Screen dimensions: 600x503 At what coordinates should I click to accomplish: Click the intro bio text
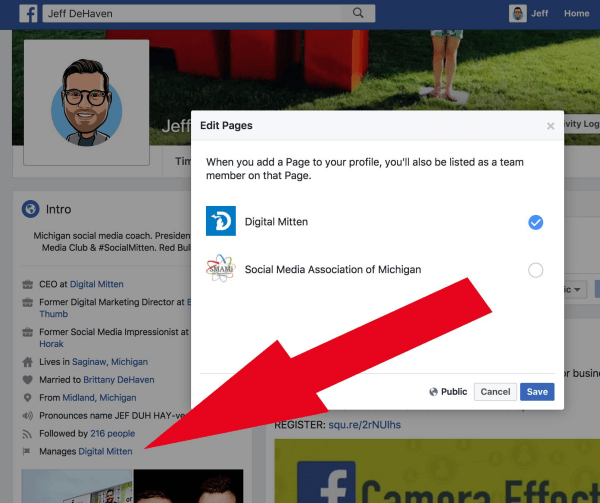(x=112, y=242)
